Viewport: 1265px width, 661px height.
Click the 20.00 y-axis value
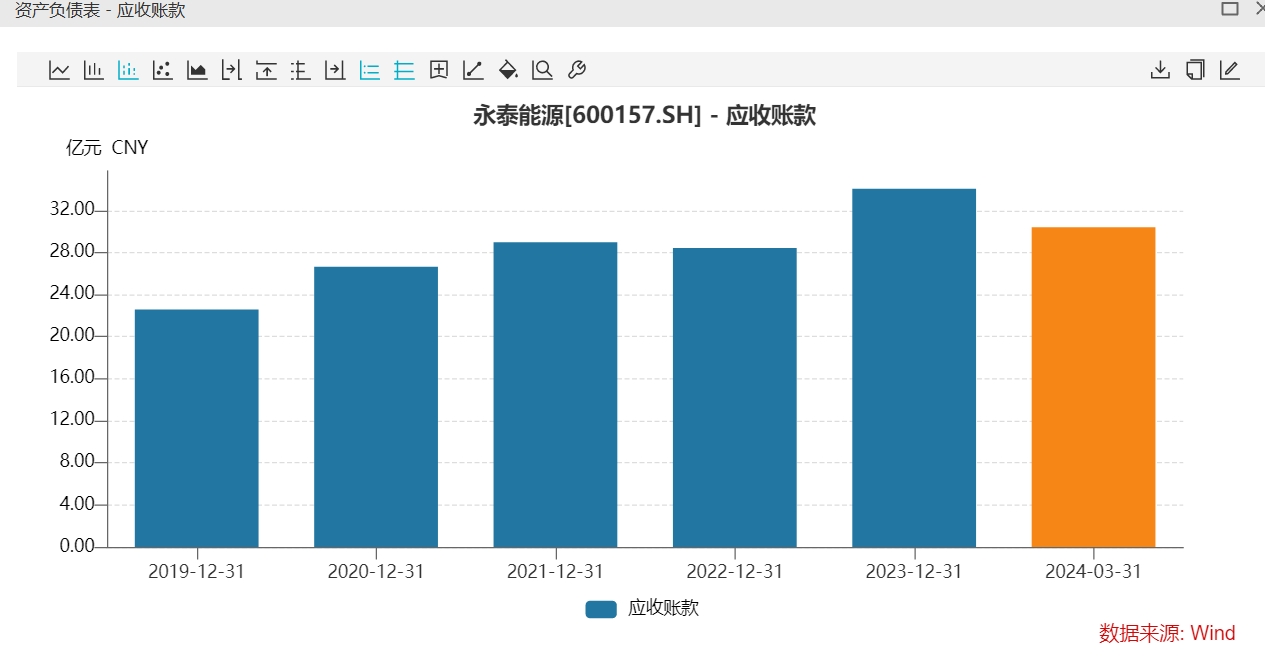pyautogui.click(x=71, y=336)
